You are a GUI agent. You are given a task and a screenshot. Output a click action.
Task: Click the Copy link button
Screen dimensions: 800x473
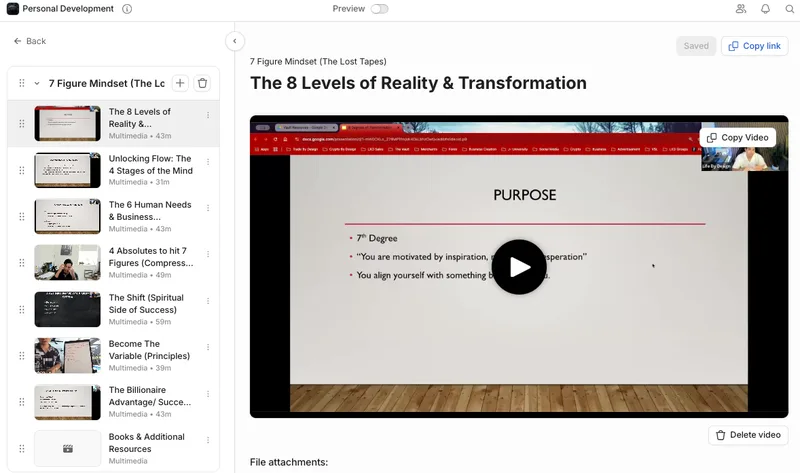[x=755, y=46]
